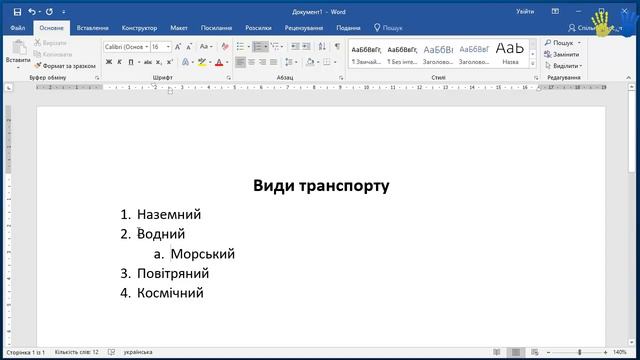The image size is (640, 360).
Task: Toggle underline (П) formatting
Action: pyautogui.click(x=131, y=62)
